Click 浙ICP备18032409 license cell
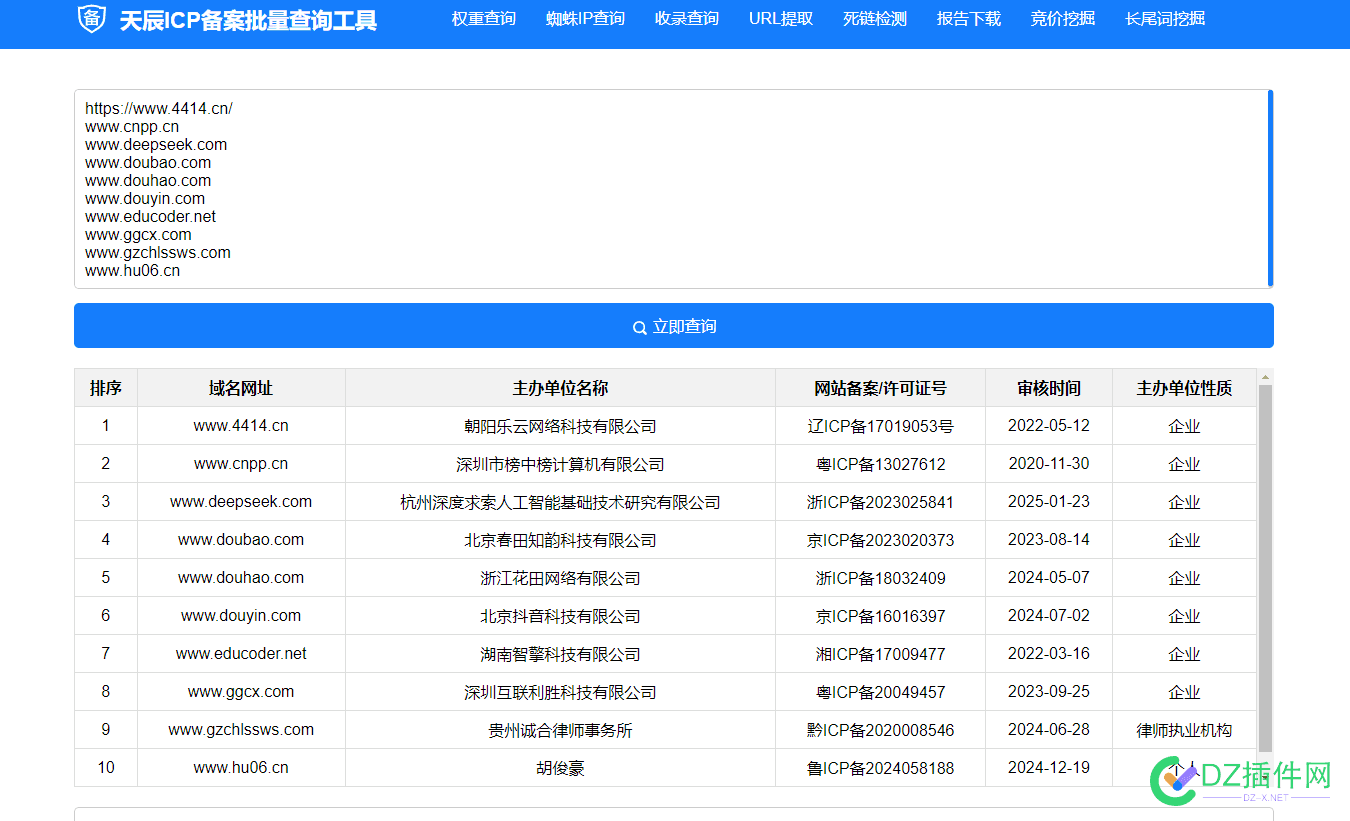This screenshot has height=821, width=1350. (880, 578)
